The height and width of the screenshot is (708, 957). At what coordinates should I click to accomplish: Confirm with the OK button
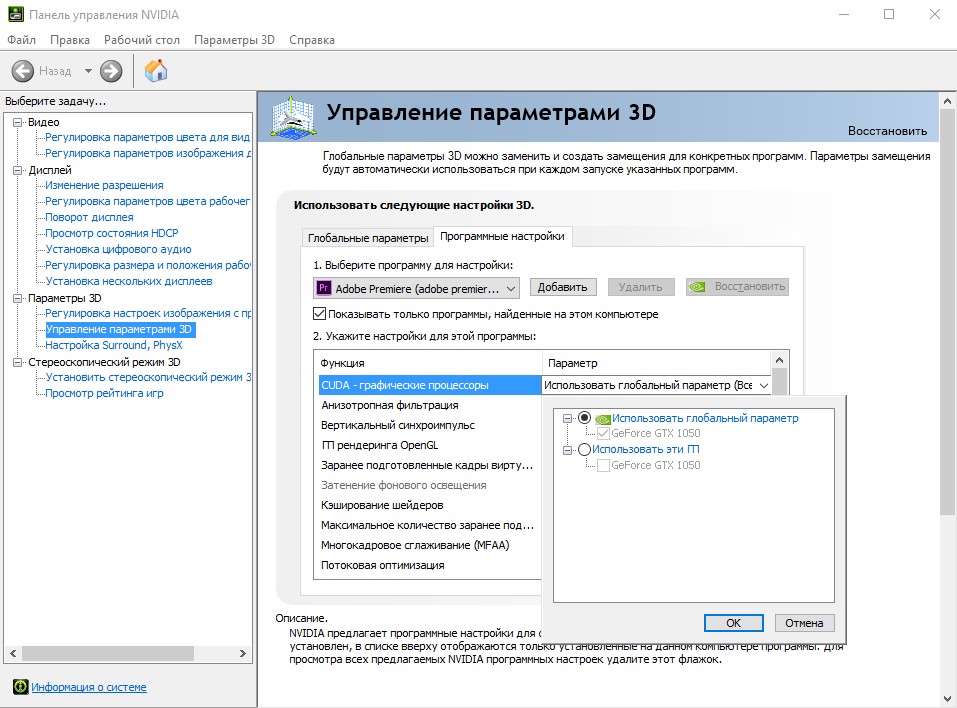[733, 623]
